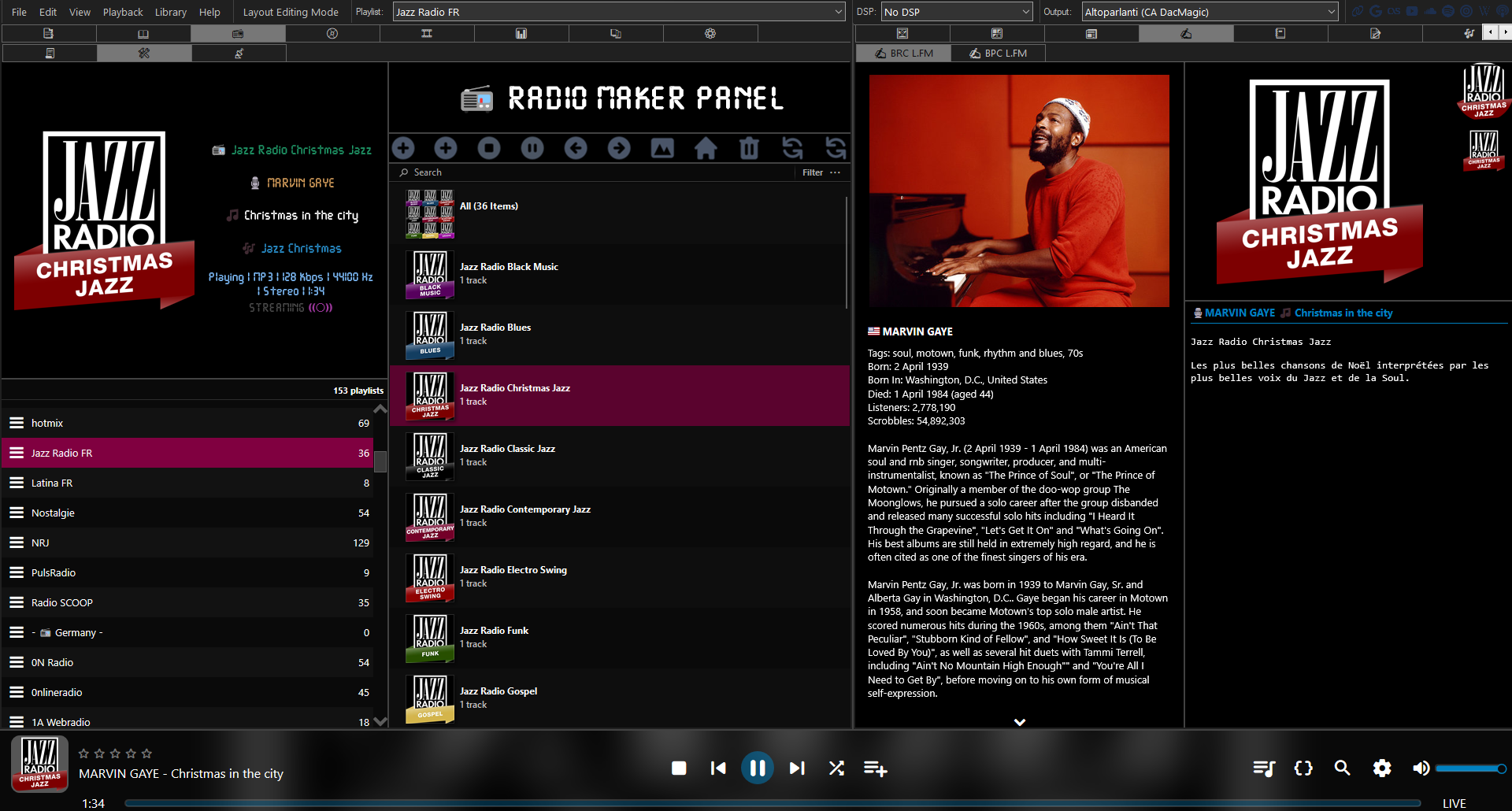Open settings gear in player bar

click(x=1382, y=768)
